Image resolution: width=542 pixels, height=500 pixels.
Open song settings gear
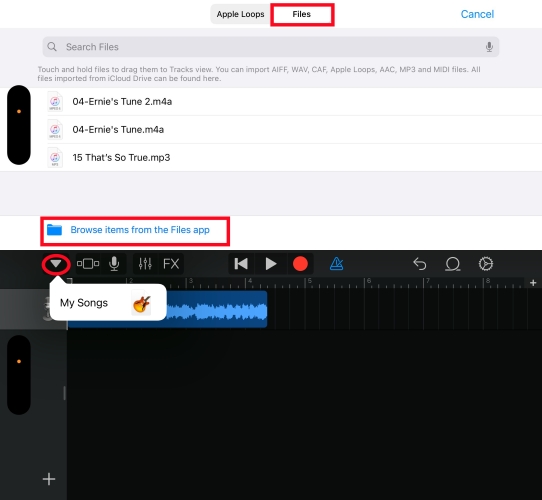coord(486,264)
